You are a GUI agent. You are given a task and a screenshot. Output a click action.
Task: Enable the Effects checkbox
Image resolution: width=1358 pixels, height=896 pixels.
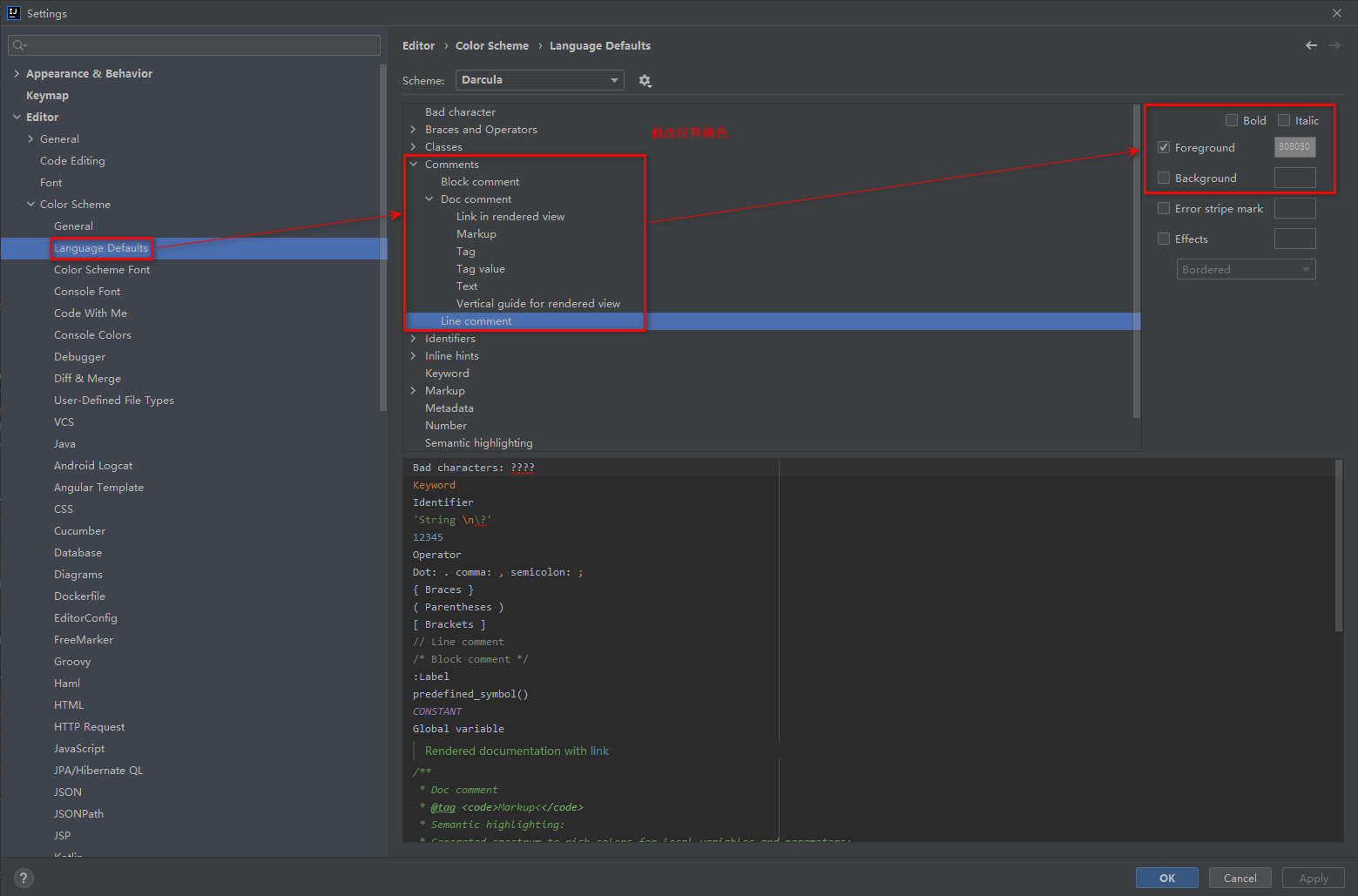[x=1164, y=239]
